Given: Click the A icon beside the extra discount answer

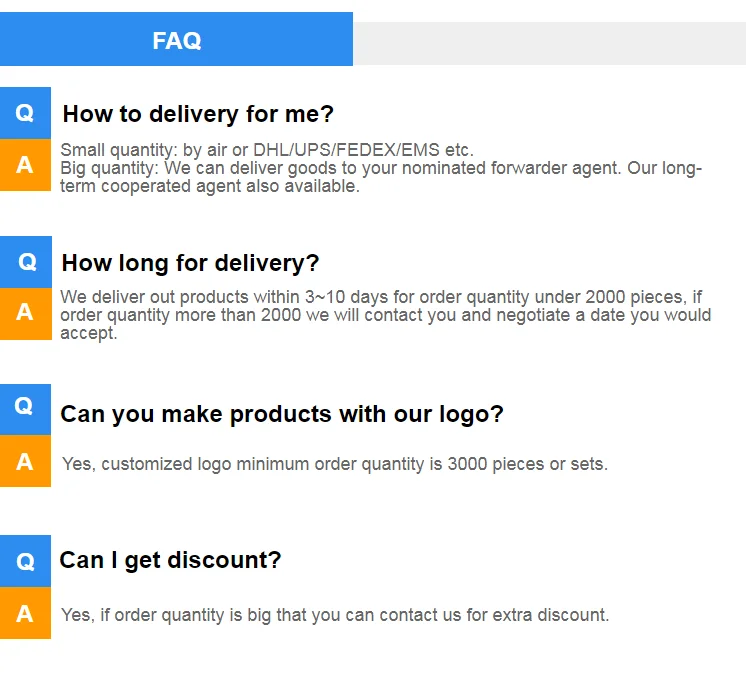Looking at the screenshot, I should (25, 613).
